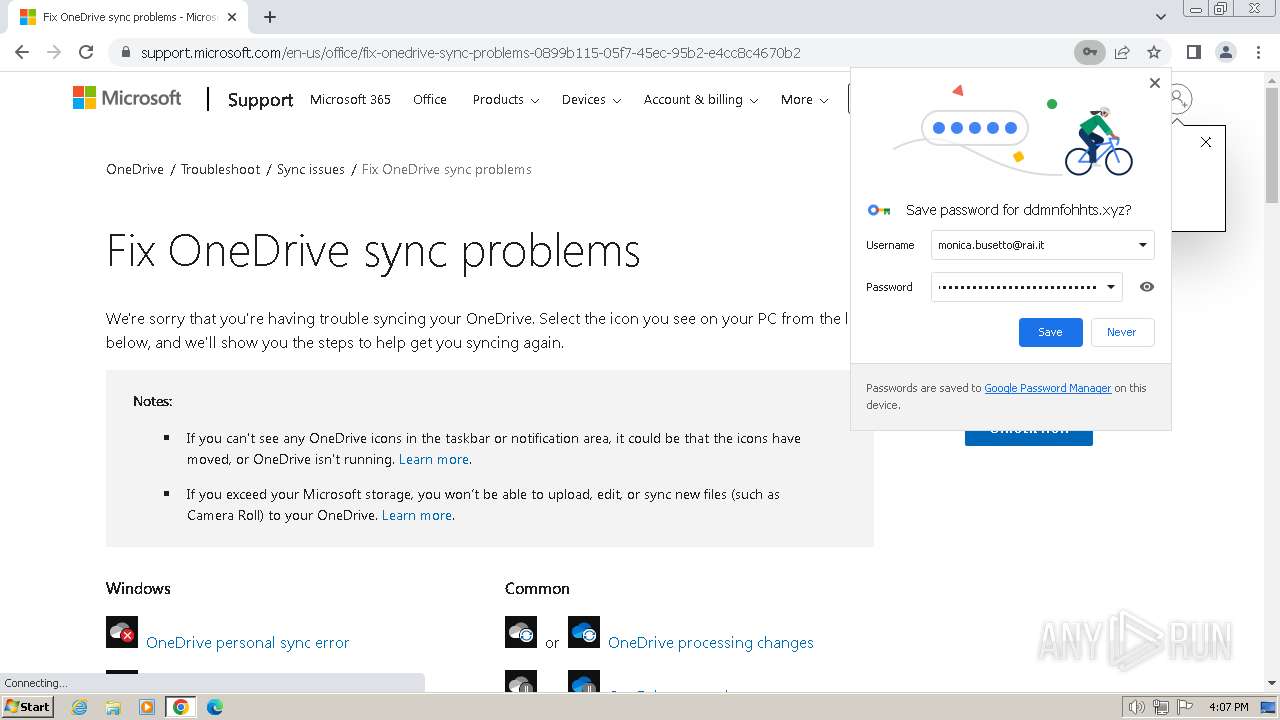Click the browser forward arrow

[54, 52]
